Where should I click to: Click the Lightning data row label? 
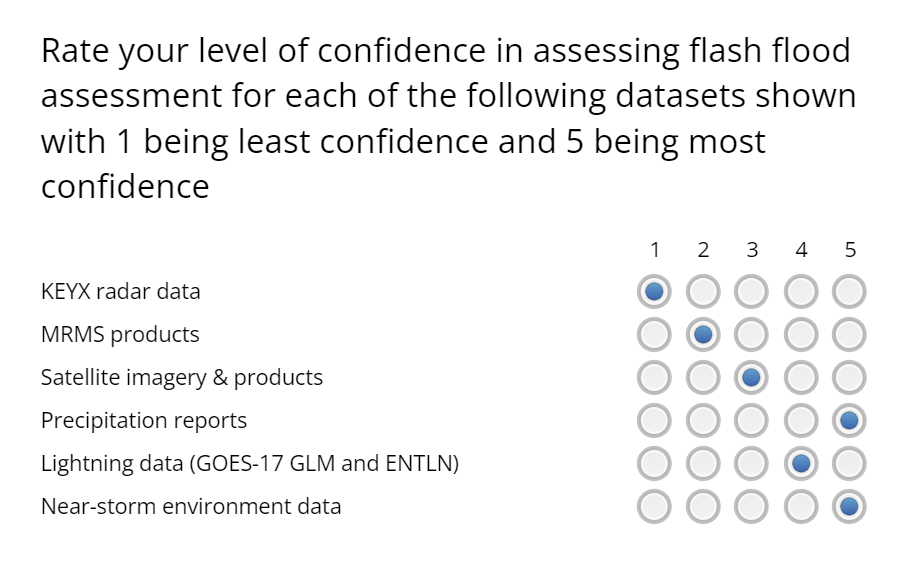point(249,464)
